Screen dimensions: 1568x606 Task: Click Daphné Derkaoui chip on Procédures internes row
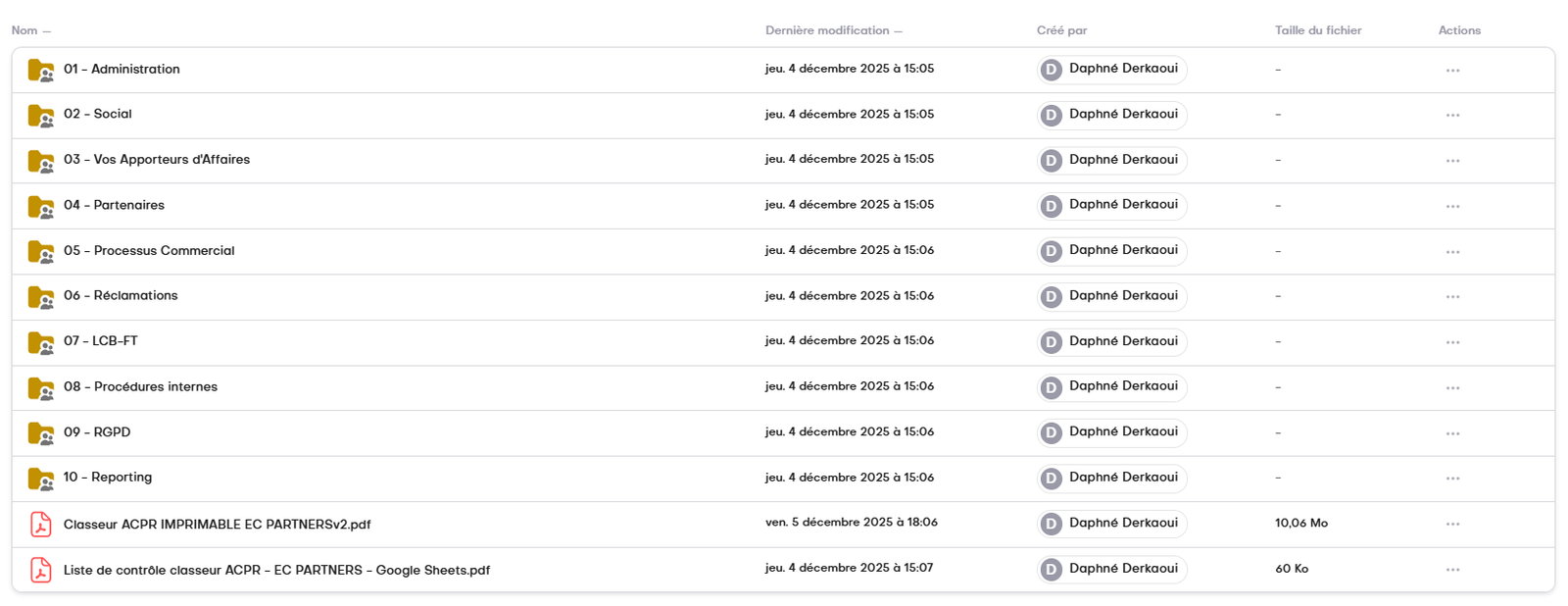1110,387
